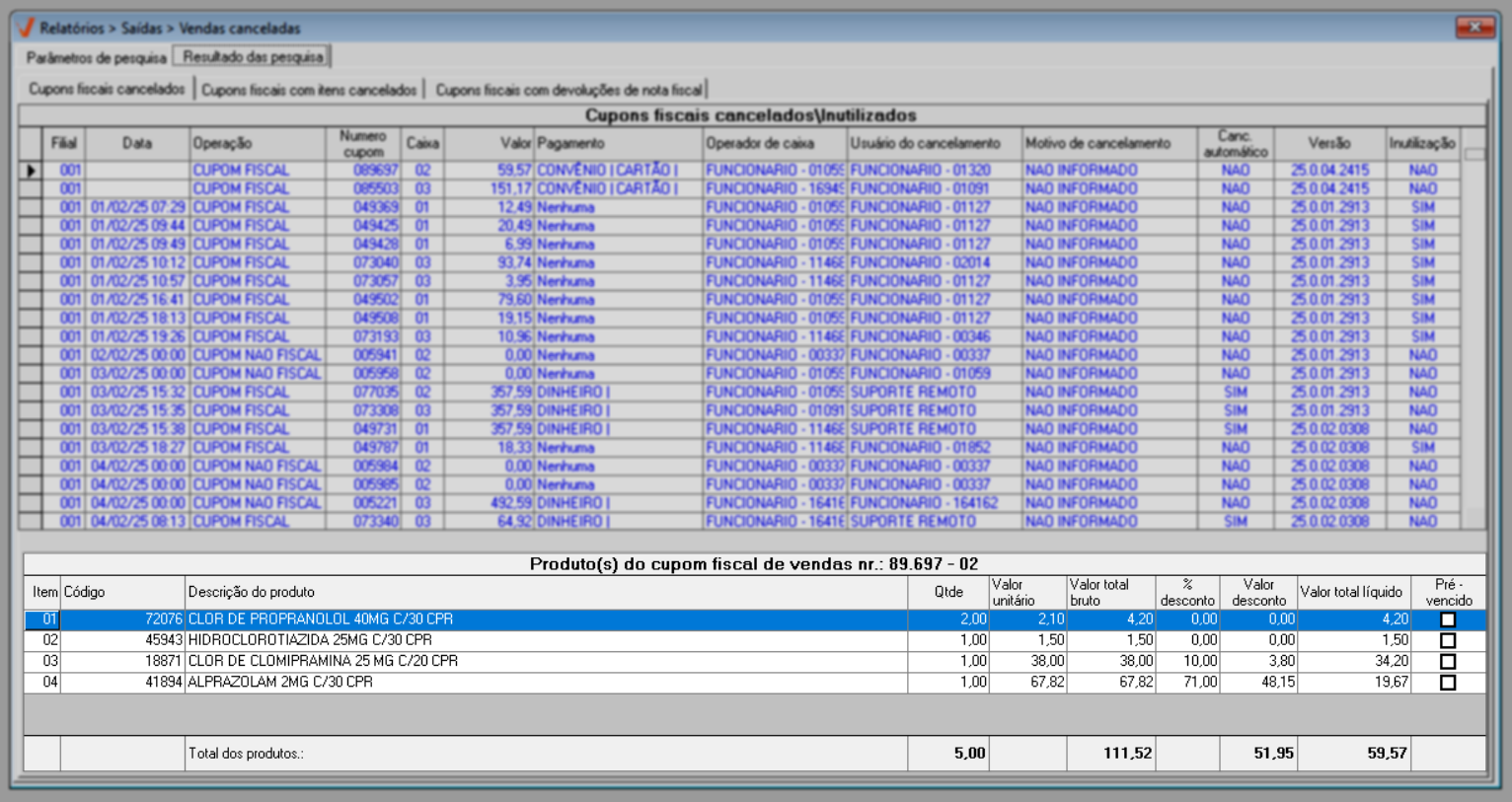Screen dimensions: 1512x802
Task: Open Cupons fiscais com devoluções de nota fiscal
Action: pos(568,90)
